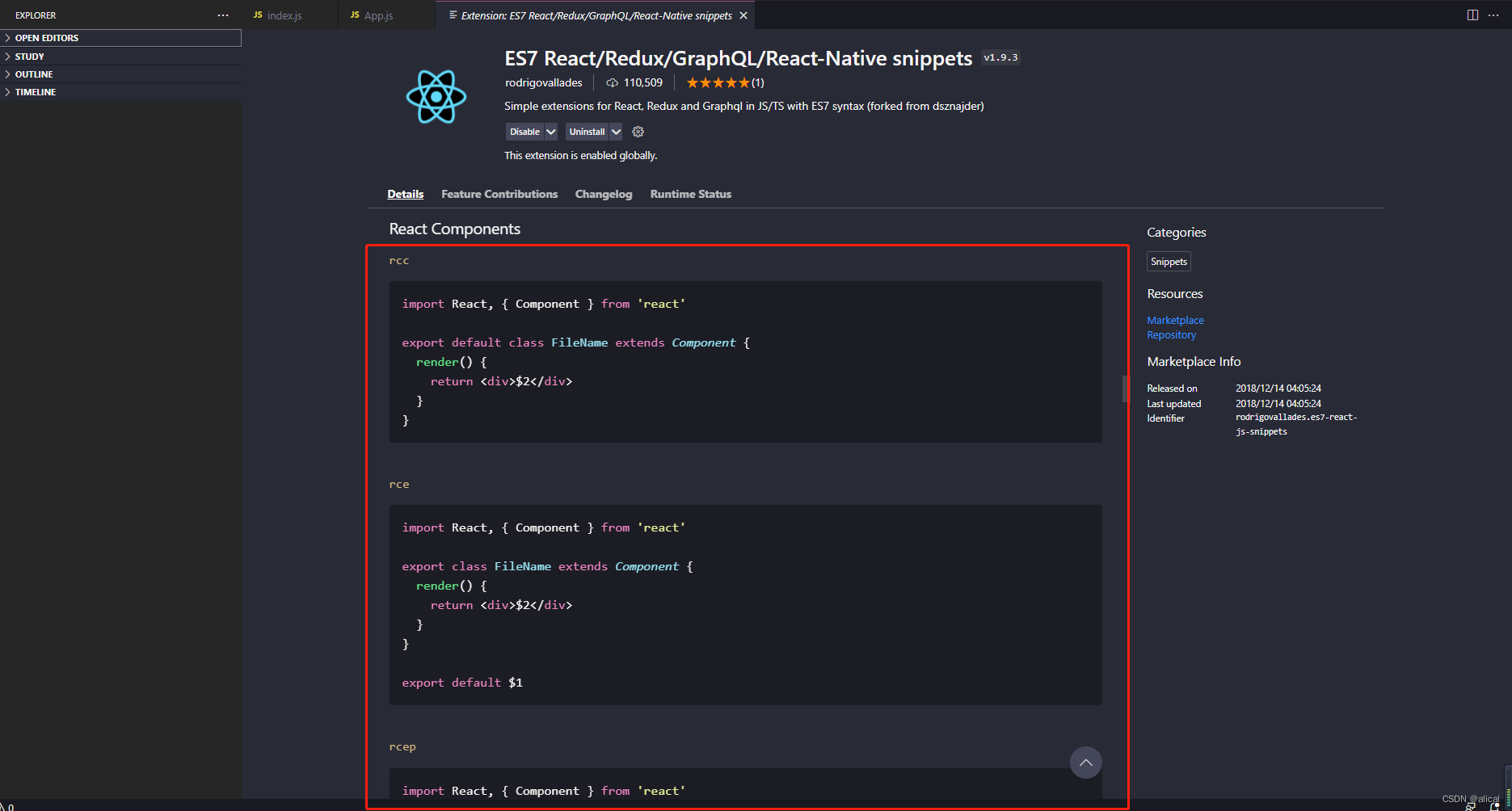Screen dimensions: 1512x811
Task: Open the Feature Contributions tab
Action: point(499,194)
